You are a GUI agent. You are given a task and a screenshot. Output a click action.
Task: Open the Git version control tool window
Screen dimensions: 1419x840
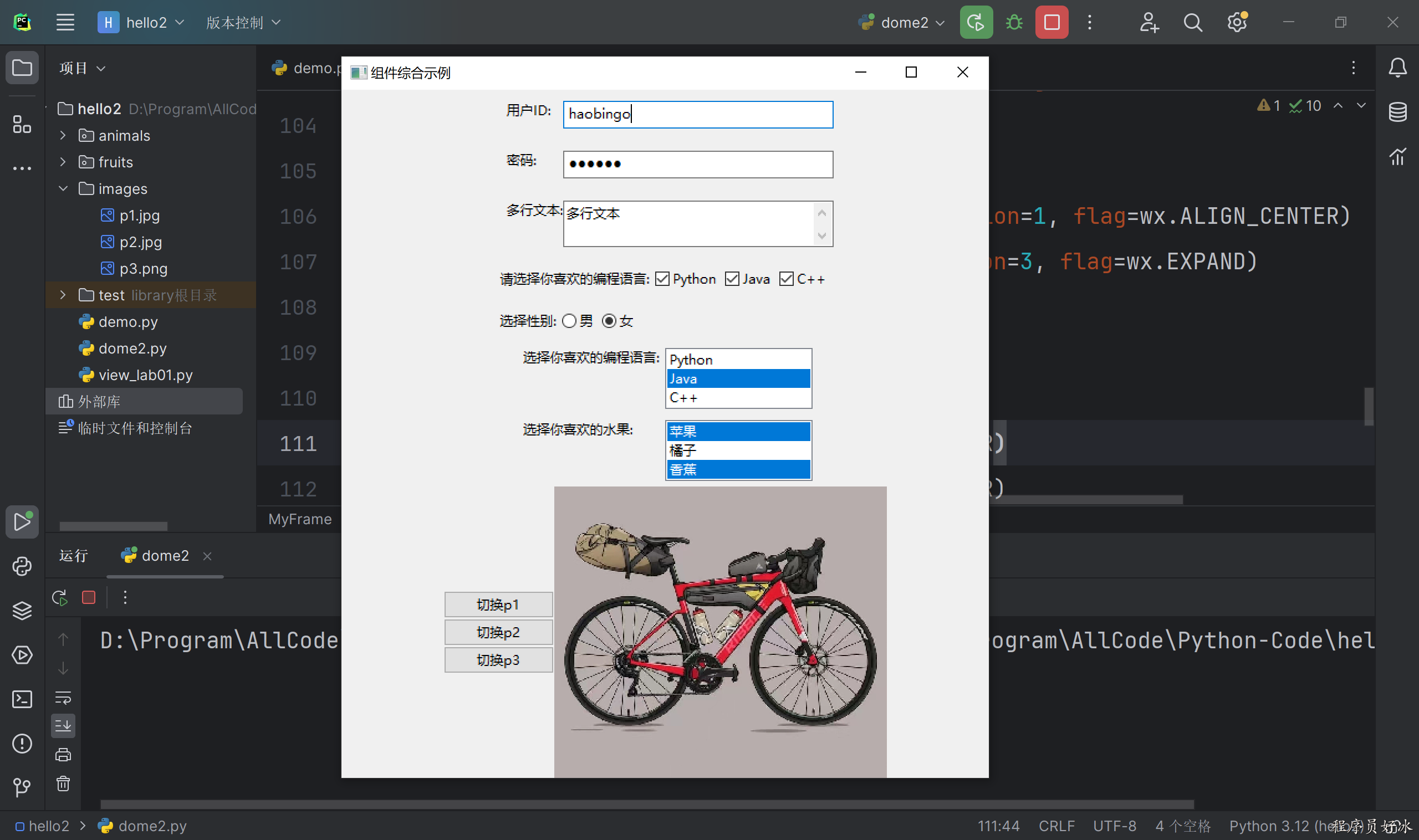pyautogui.click(x=22, y=787)
